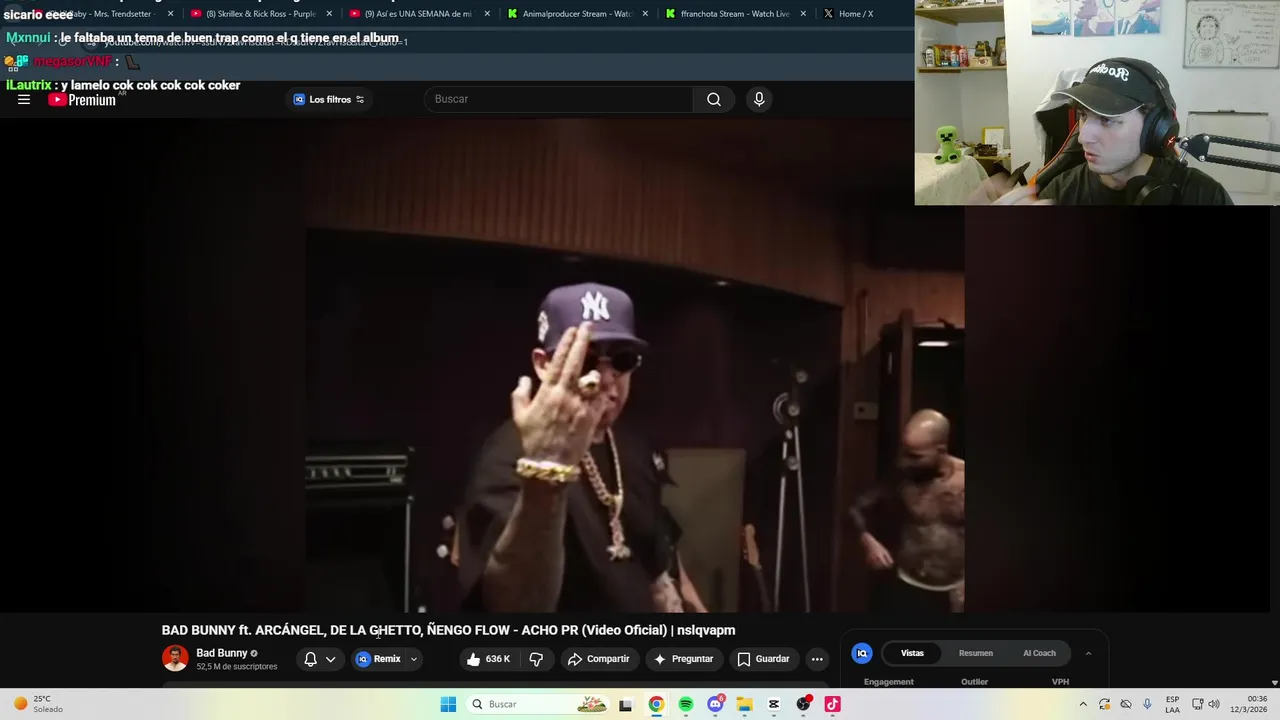
Task: Click the magnifier search button
Action: pyautogui.click(x=714, y=99)
